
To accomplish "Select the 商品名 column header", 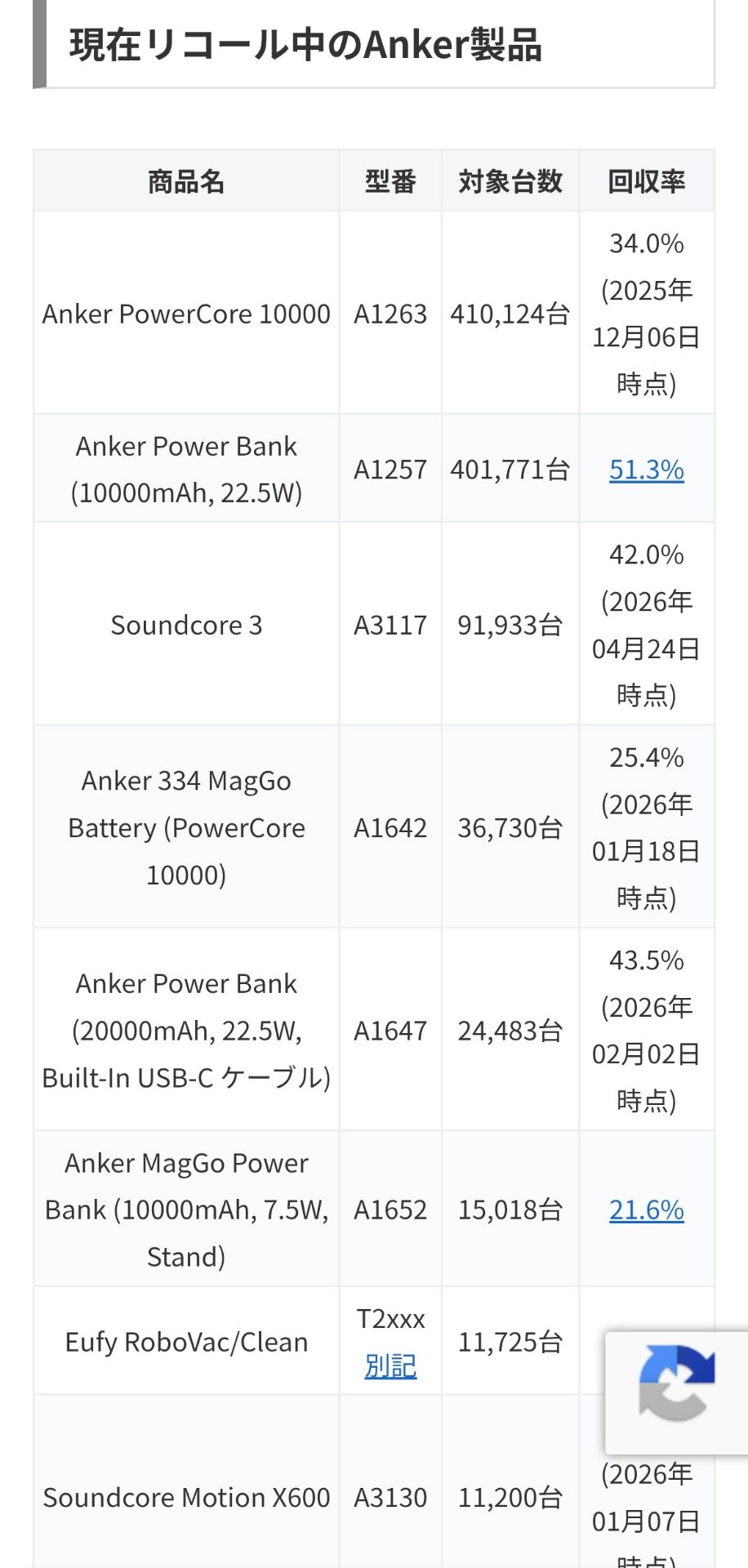I will 186,181.
